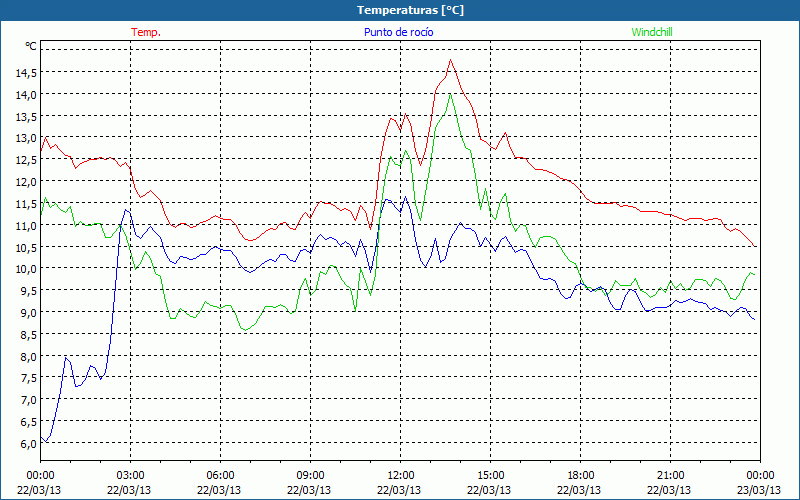Click the 18:00 time axis label
Image resolution: width=800 pixels, height=500 pixels.
click(580, 476)
